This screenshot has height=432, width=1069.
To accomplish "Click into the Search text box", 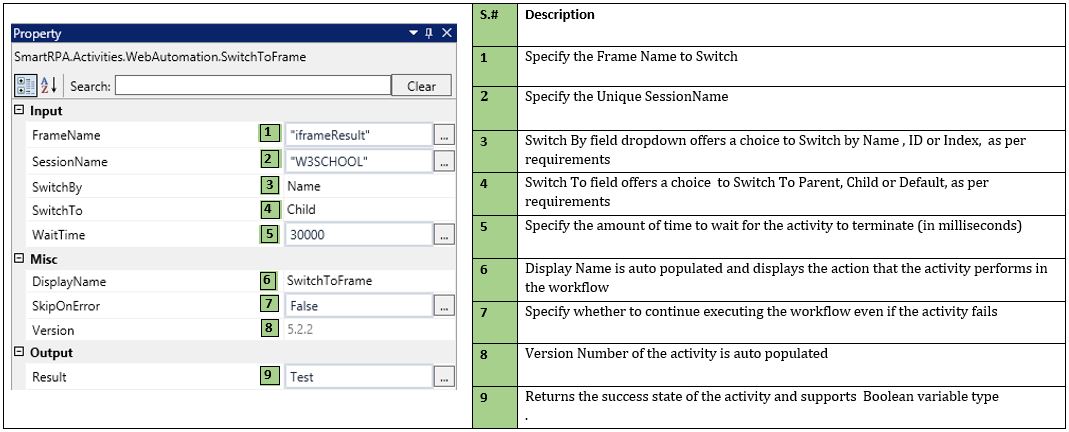I will pyautogui.click(x=250, y=87).
